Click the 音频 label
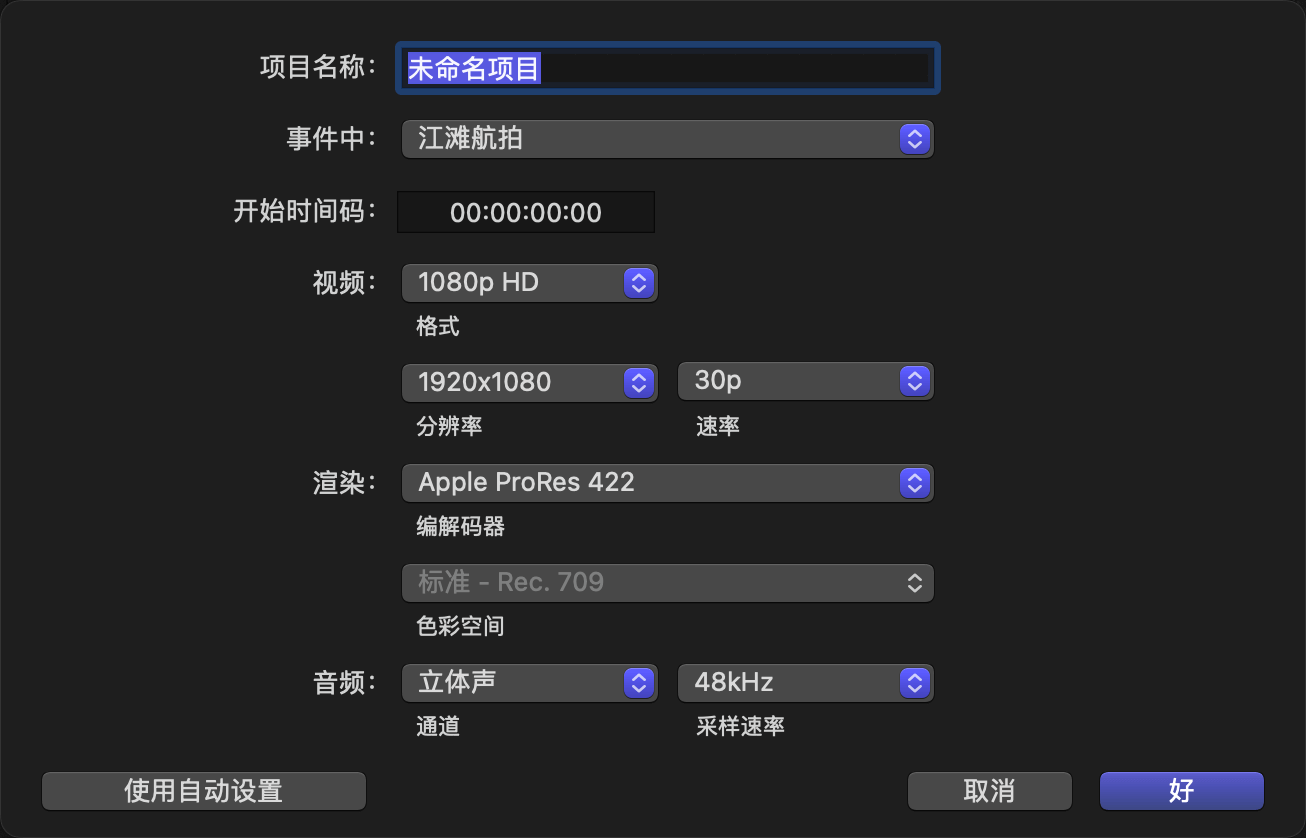This screenshot has width=1306, height=838. (x=345, y=683)
